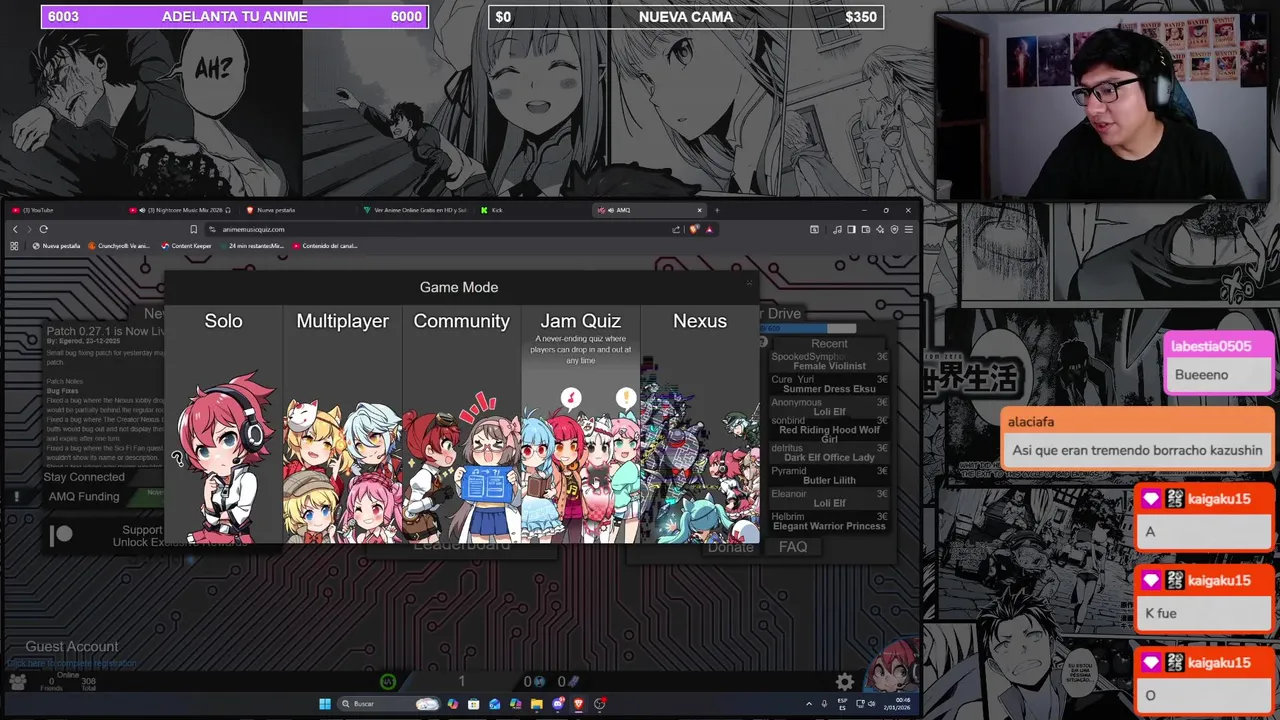Open Crunchyroll bookmark
The image size is (1280, 720).
click(x=119, y=246)
